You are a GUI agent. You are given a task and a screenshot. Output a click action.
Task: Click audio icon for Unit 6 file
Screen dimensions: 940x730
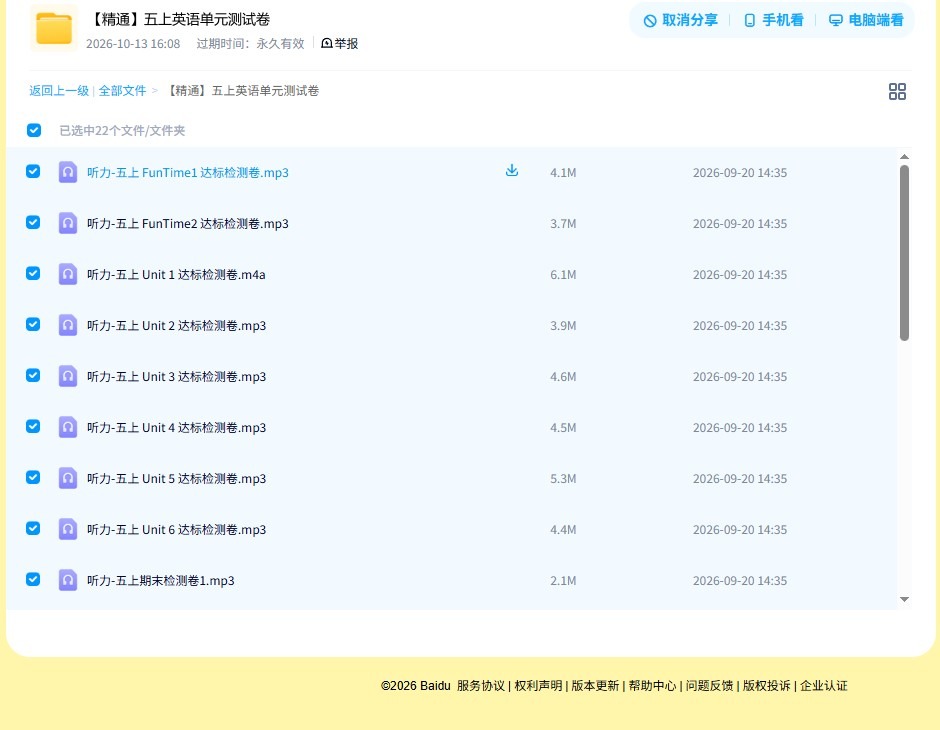click(68, 529)
